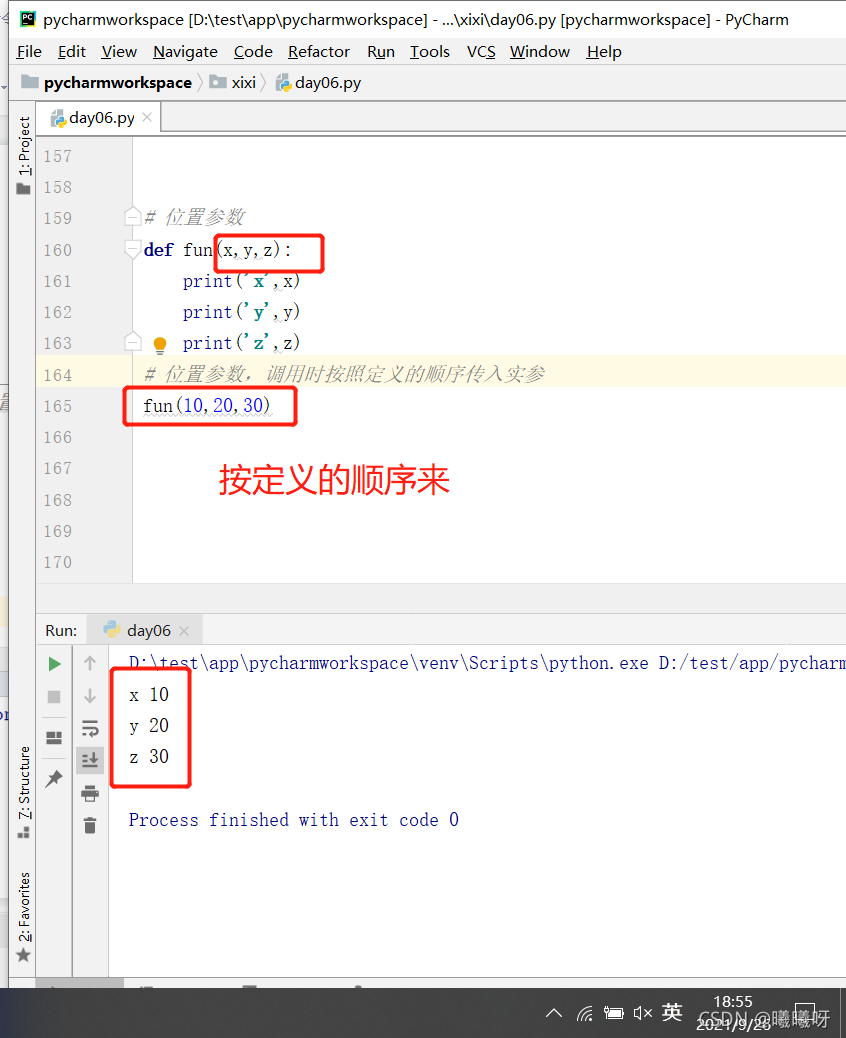
Task: Pin the day06 run tab
Action: coord(54,778)
